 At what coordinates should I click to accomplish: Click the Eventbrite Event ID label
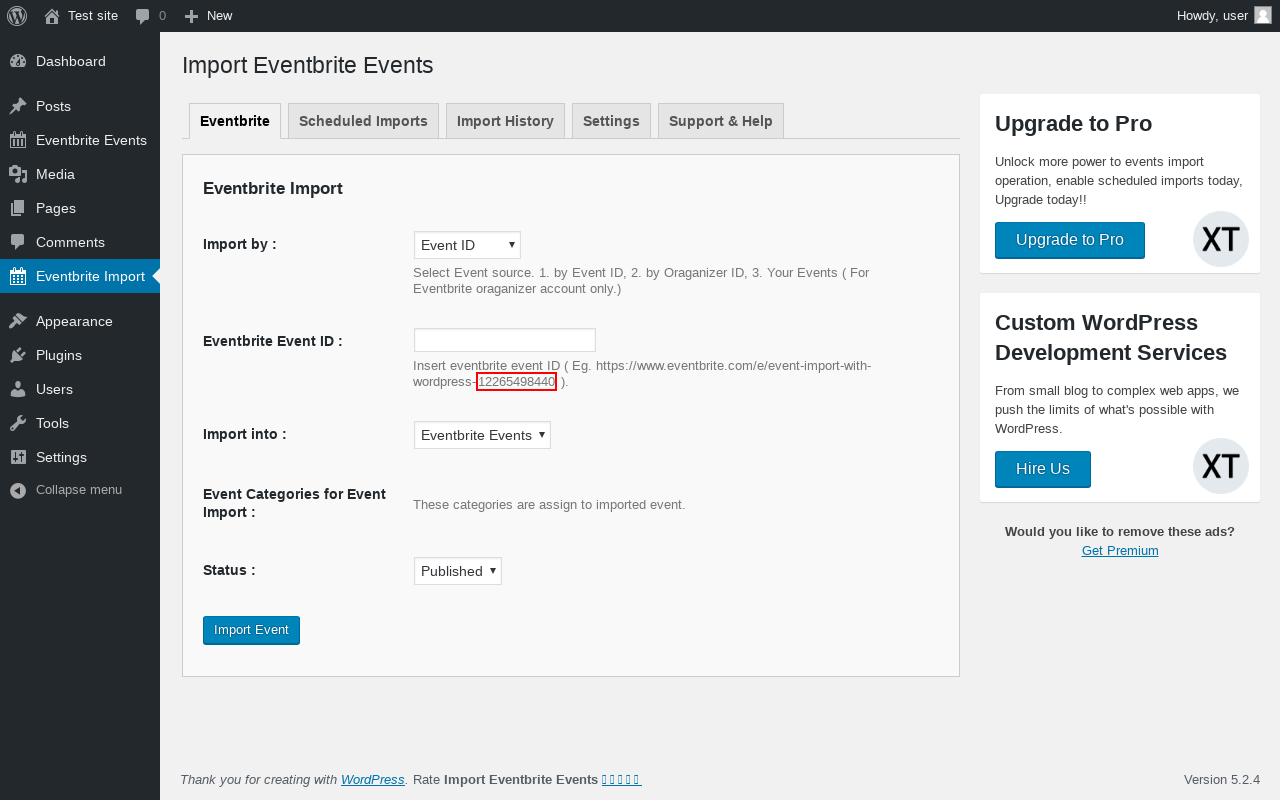click(x=273, y=341)
